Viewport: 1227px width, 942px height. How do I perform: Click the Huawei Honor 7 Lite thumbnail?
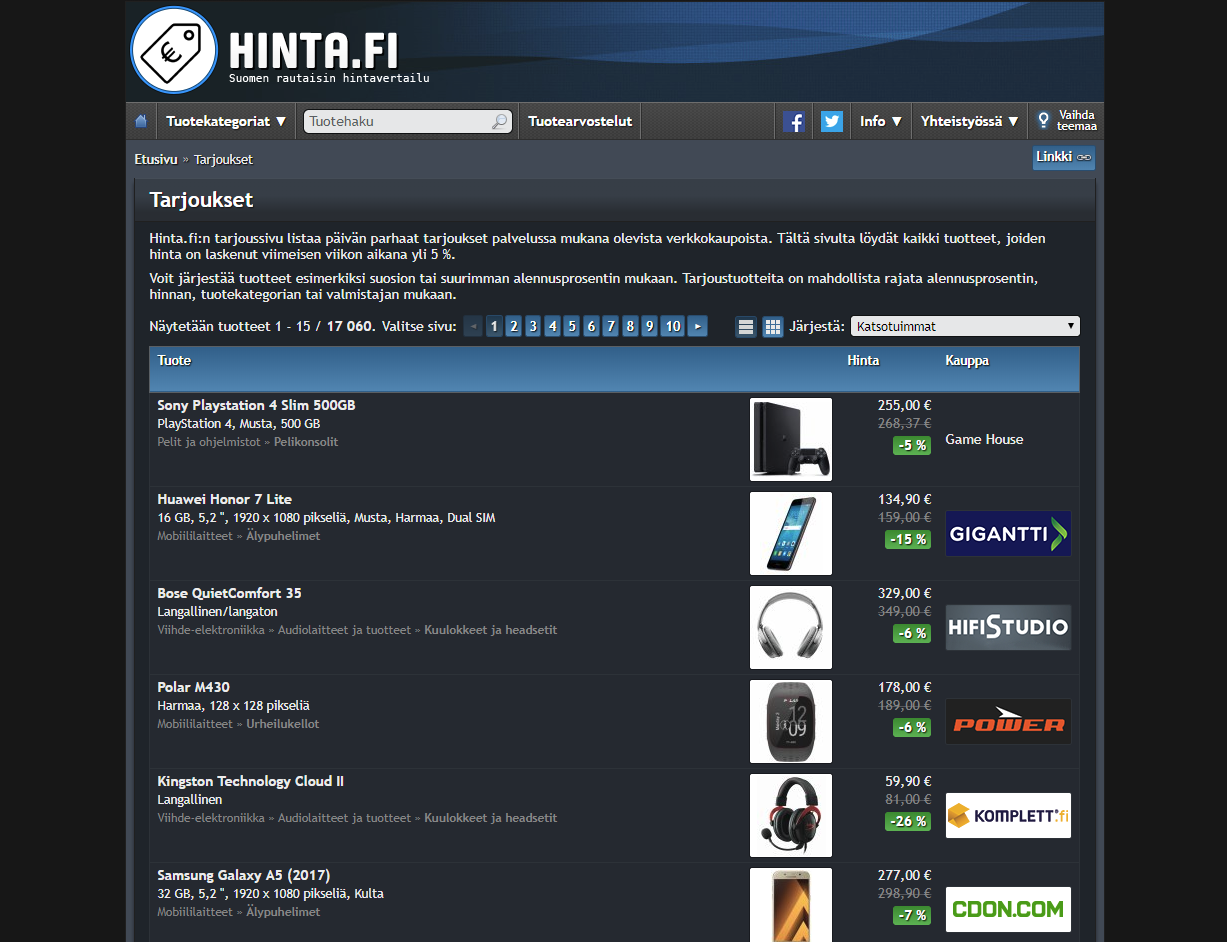tap(791, 533)
